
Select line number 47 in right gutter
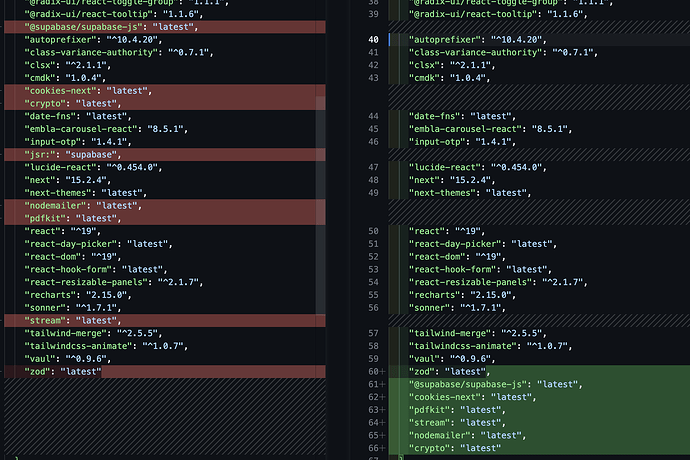coord(373,167)
